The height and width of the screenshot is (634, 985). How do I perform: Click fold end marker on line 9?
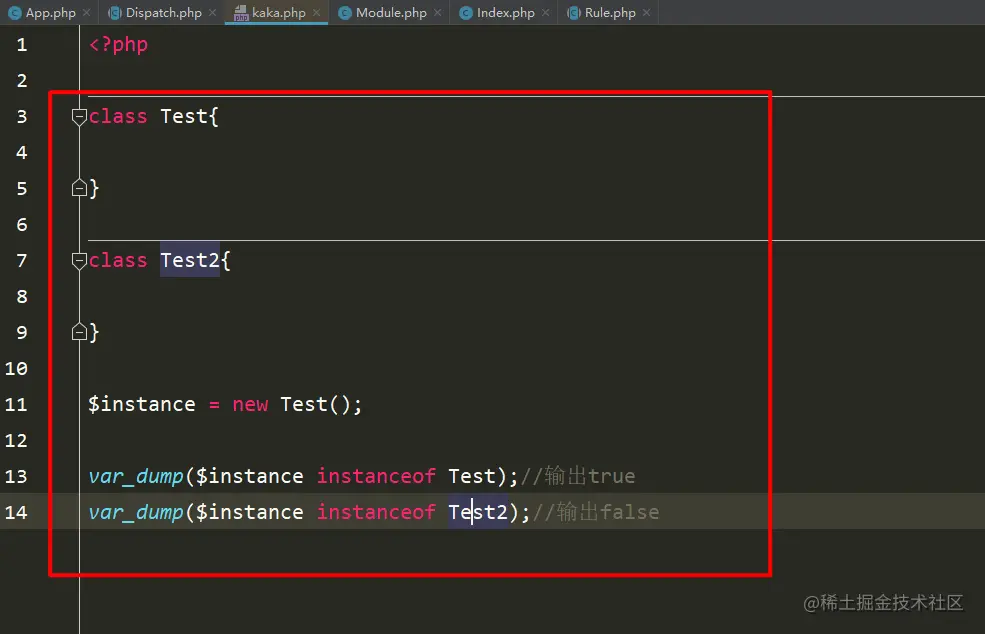point(79,332)
